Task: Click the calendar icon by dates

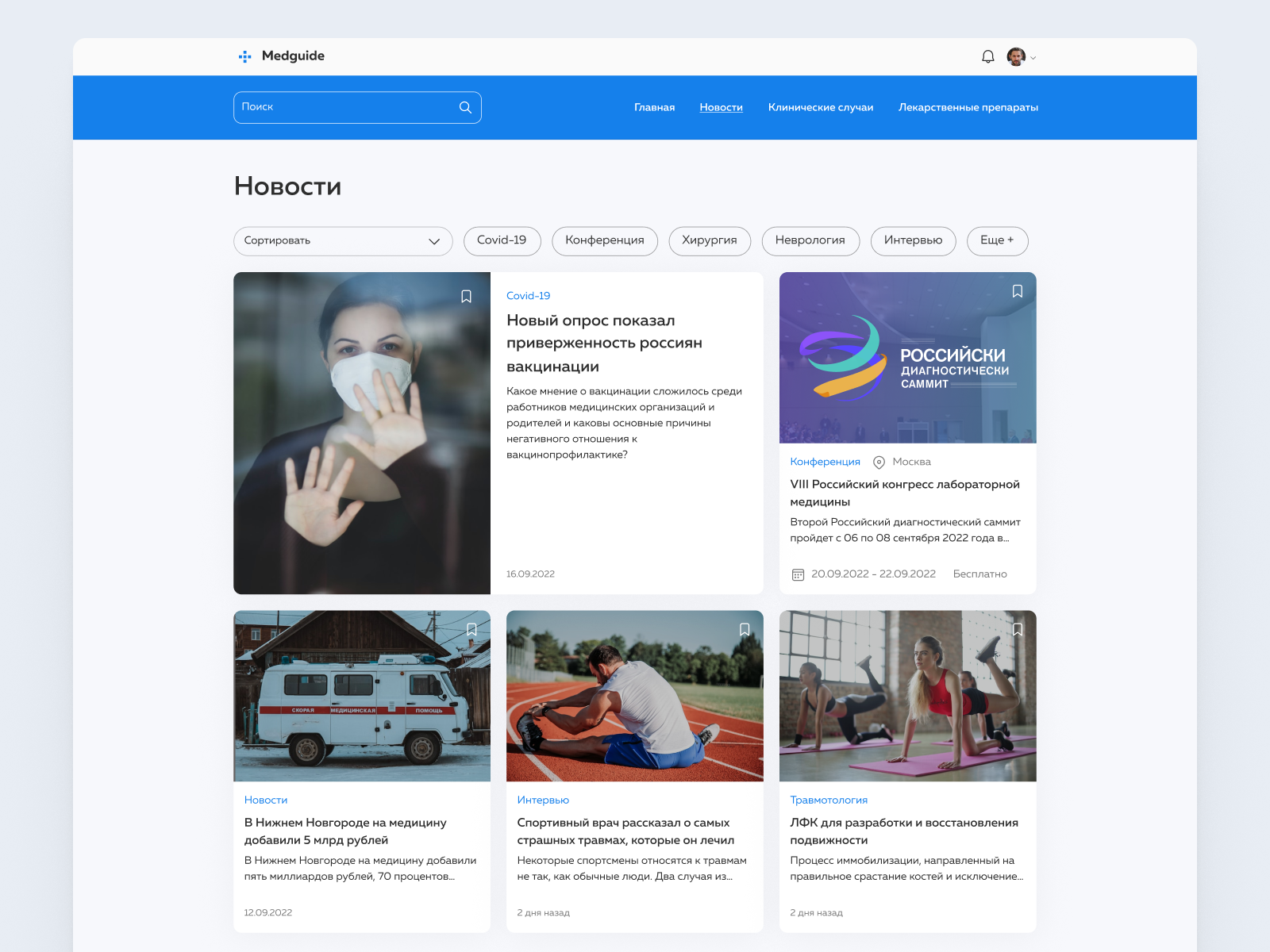Action: (798, 574)
